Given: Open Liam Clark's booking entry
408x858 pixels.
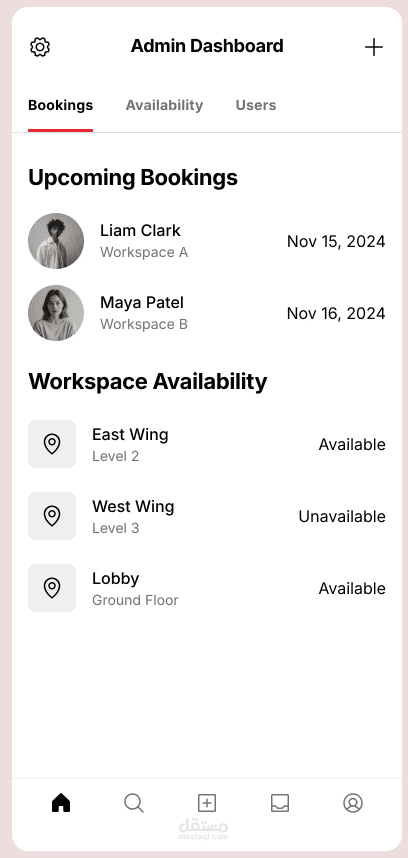Looking at the screenshot, I should 207,241.
